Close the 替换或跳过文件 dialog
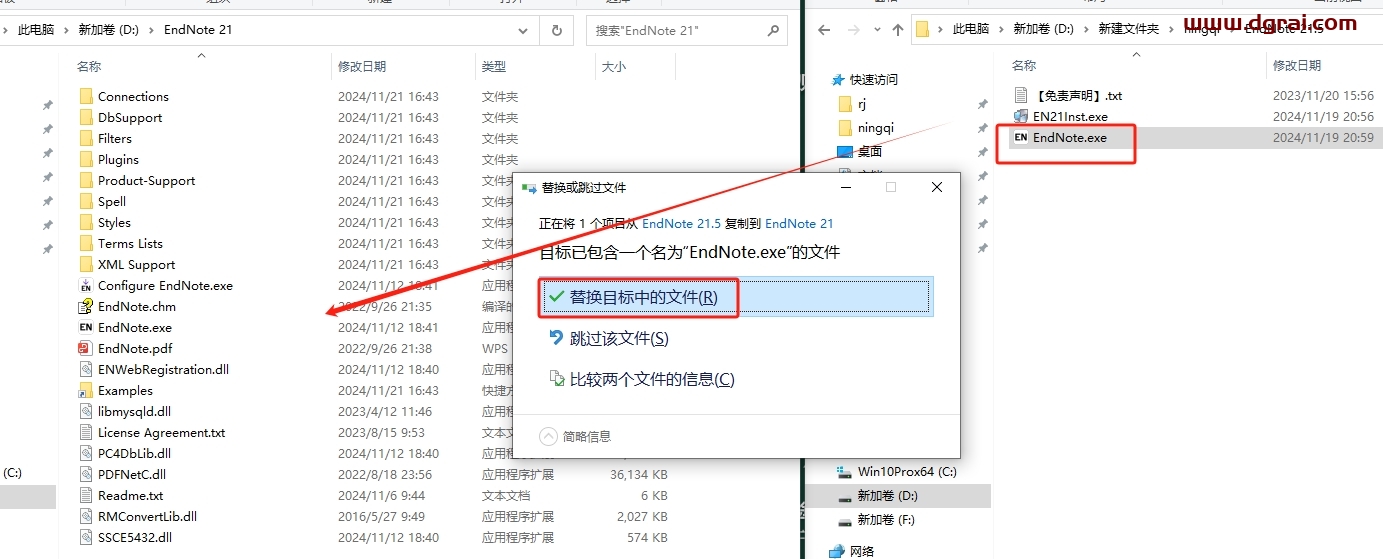This screenshot has width=1383, height=559. [x=936, y=187]
